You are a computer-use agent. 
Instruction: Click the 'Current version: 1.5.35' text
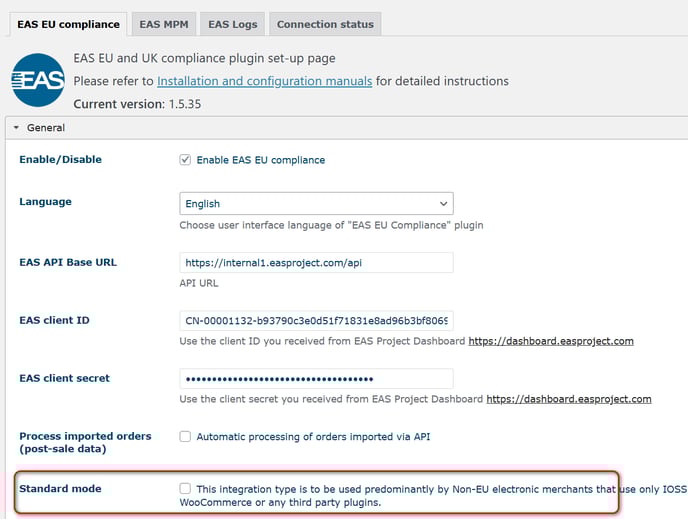(x=137, y=104)
